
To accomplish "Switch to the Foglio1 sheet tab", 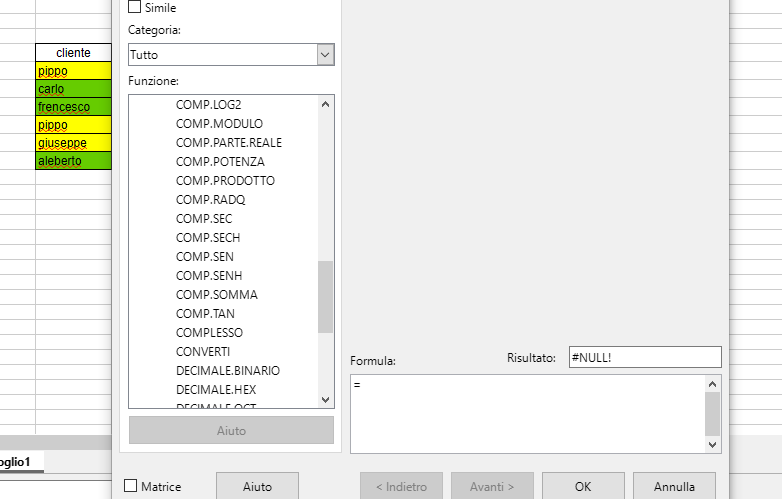I will 20,462.
